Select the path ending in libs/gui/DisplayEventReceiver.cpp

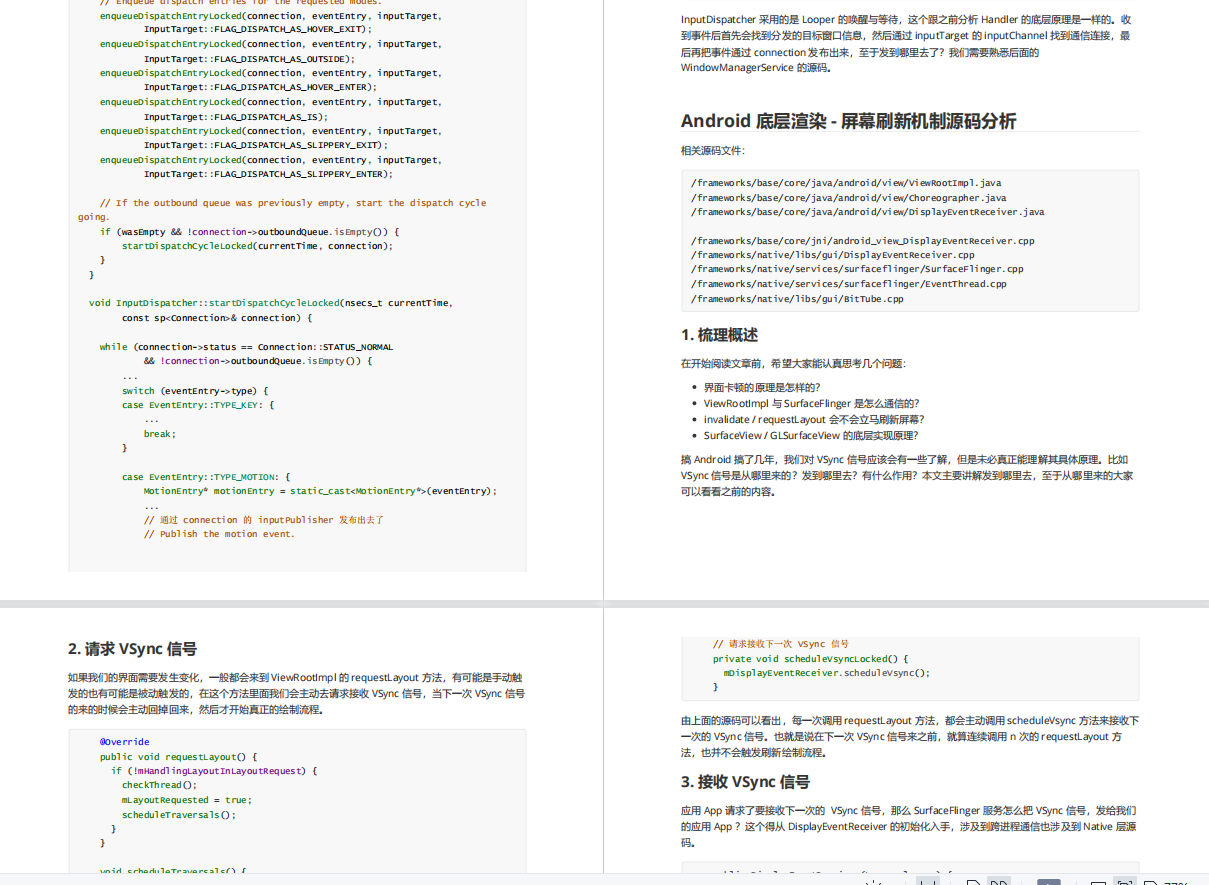point(832,255)
